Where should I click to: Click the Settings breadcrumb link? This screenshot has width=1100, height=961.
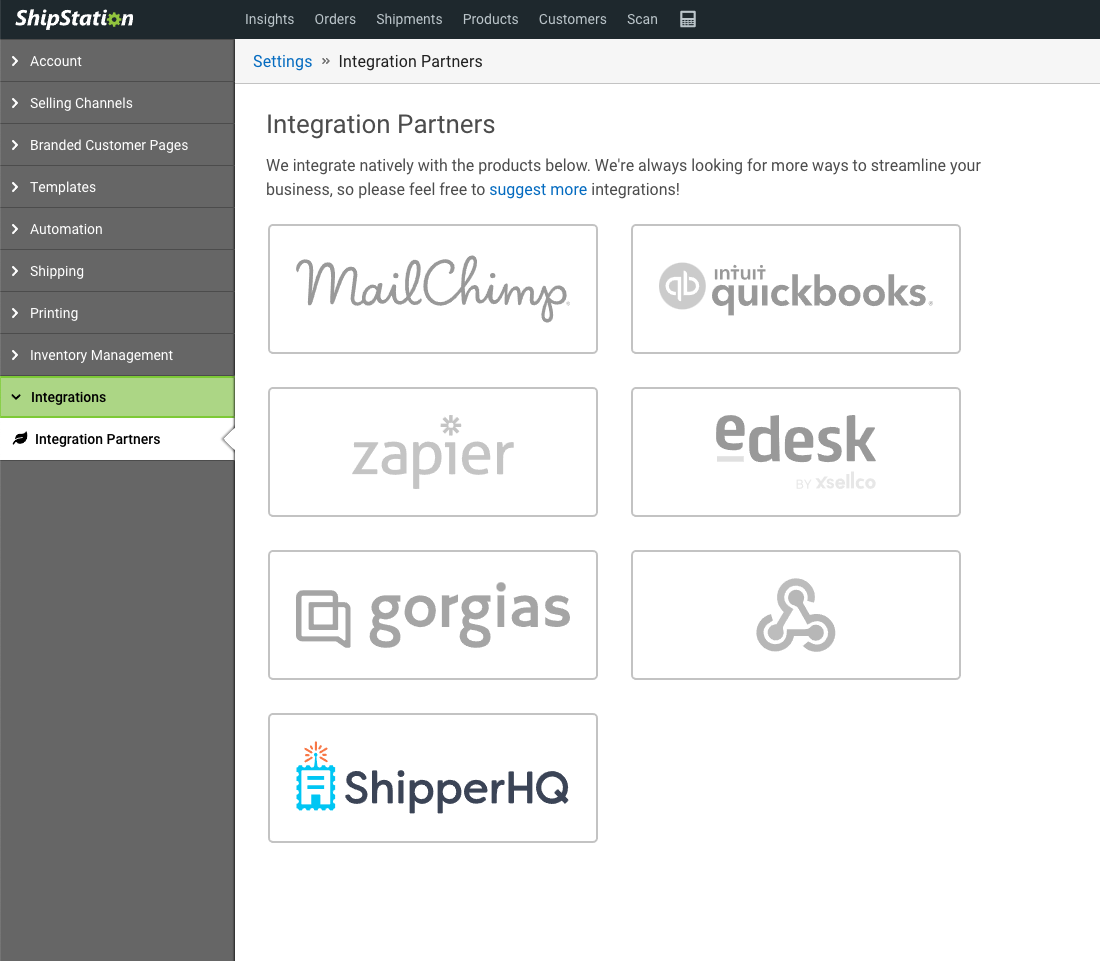tap(282, 61)
